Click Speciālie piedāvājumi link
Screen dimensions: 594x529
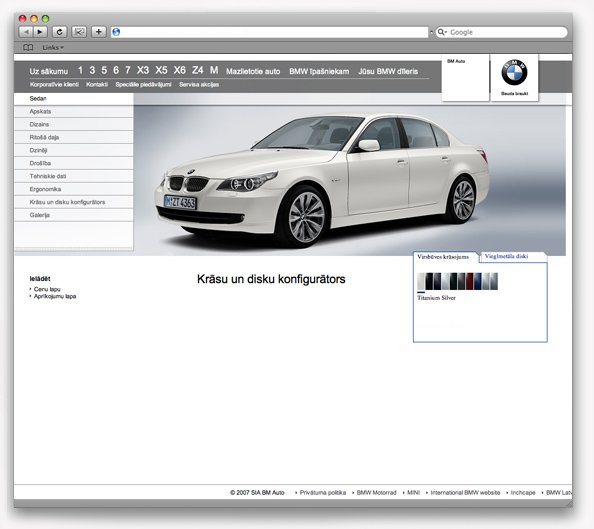tap(143, 85)
